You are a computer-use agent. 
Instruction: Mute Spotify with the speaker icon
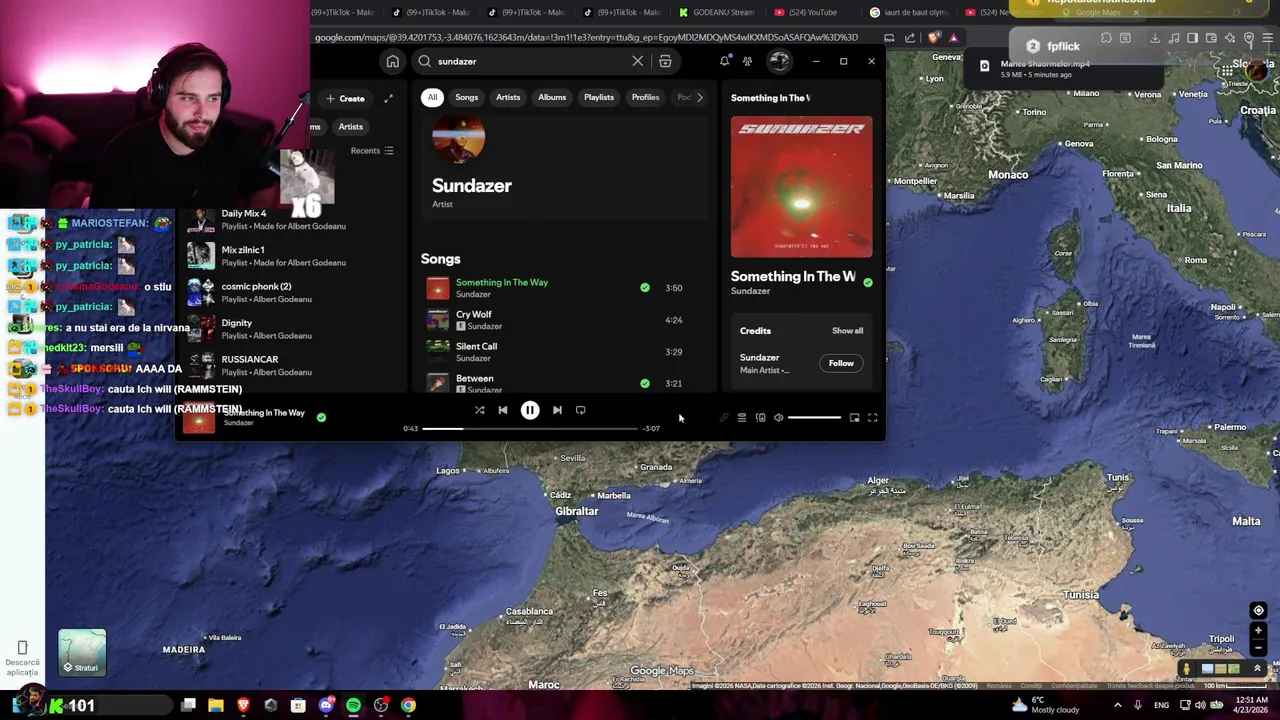(778, 418)
